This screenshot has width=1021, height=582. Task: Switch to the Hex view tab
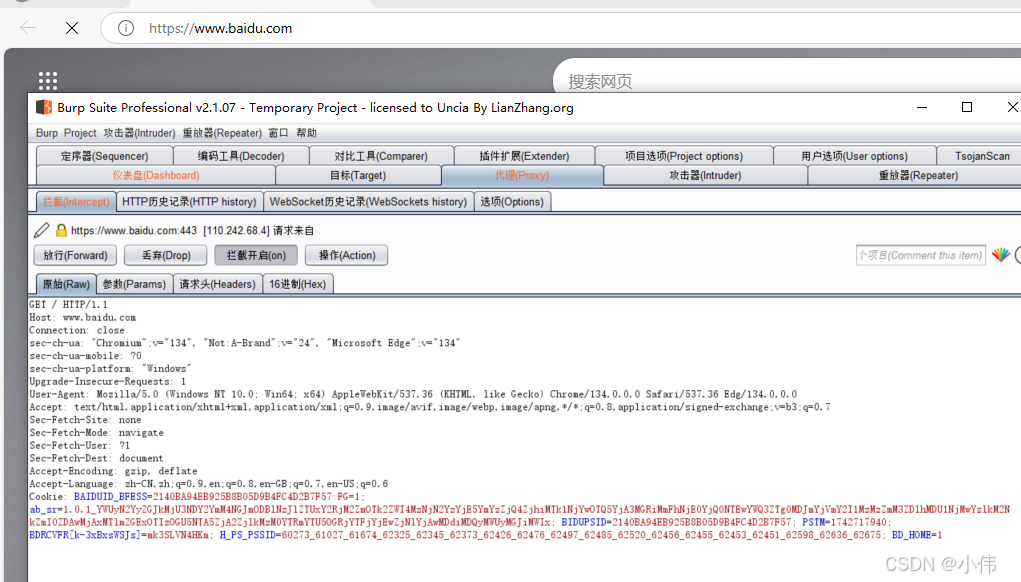(x=298, y=284)
